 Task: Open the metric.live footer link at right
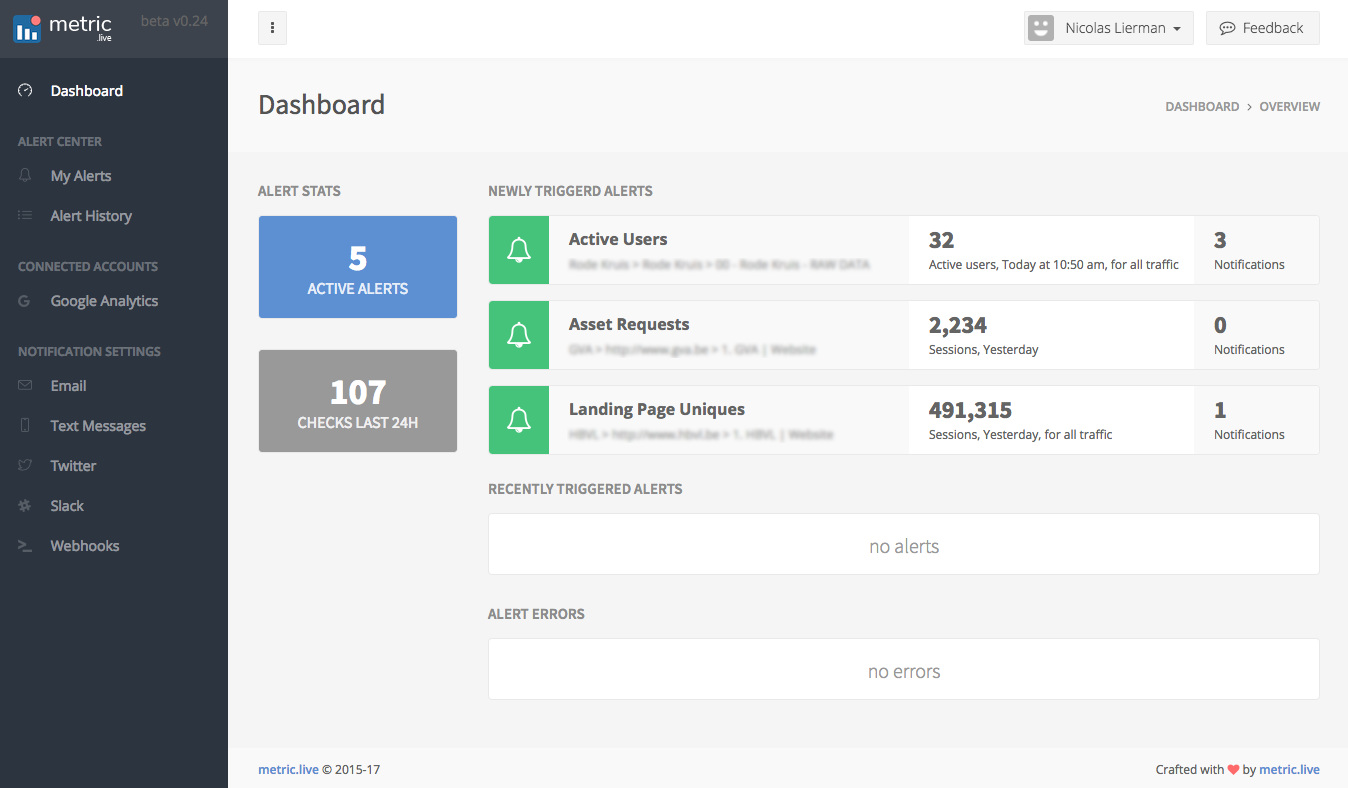1289,769
